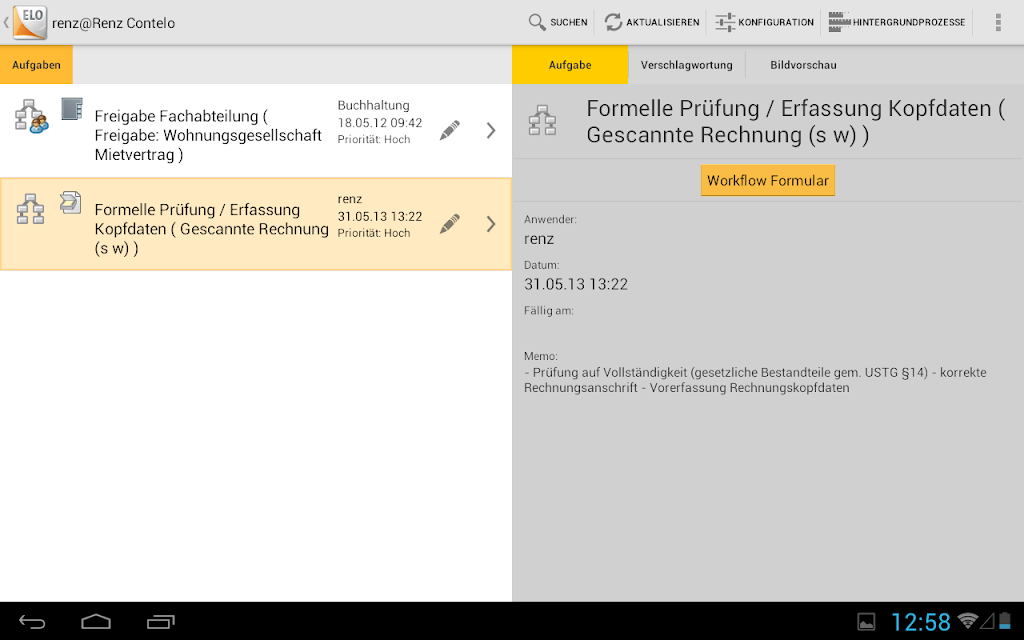Click Datum value 31.05.13 13:22 in details
The width and height of the screenshot is (1024, 640).
575,284
